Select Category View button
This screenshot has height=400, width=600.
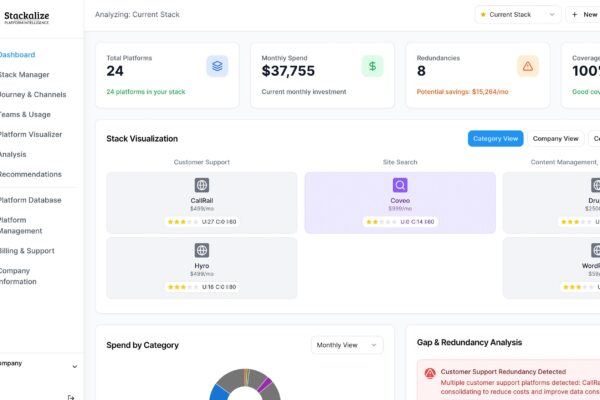tap(495, 139)
